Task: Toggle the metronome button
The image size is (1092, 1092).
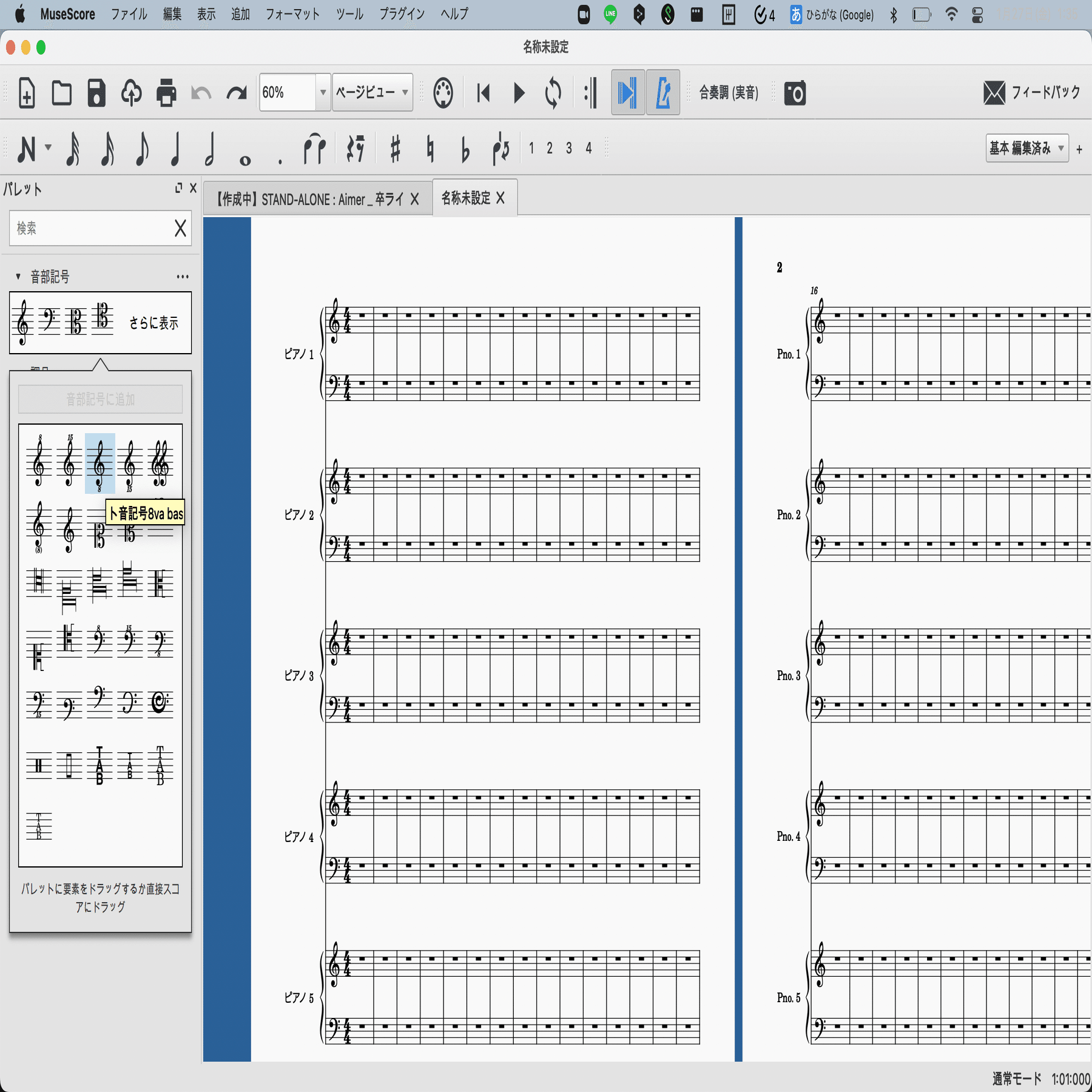Action: click(x=663, y=93)
